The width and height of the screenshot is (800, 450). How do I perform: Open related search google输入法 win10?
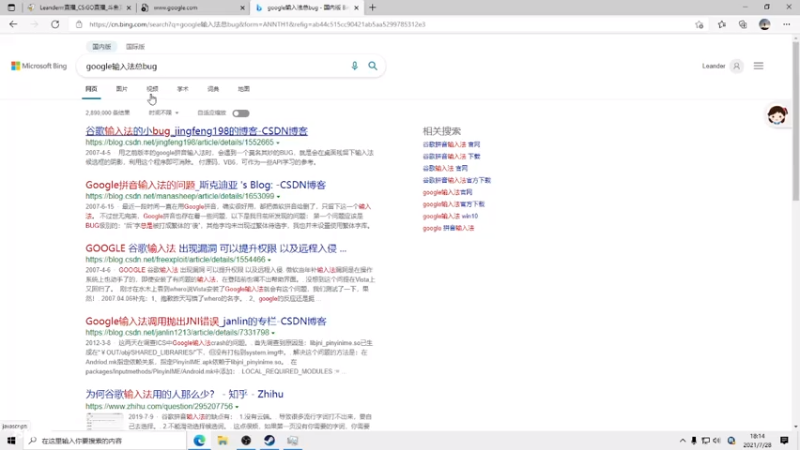coord(451,216)
